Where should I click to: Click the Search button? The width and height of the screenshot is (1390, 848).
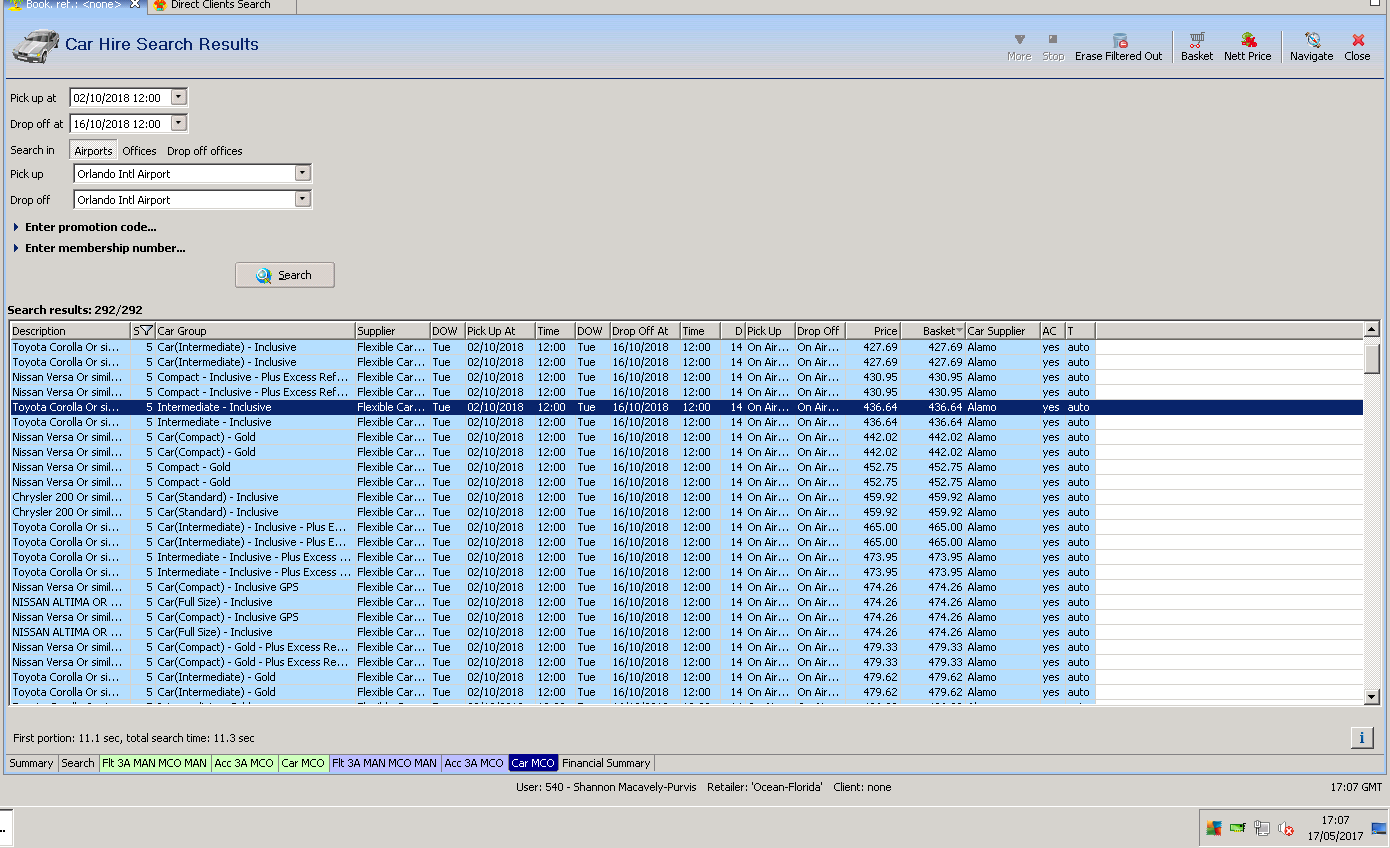(x=284, y=275)
